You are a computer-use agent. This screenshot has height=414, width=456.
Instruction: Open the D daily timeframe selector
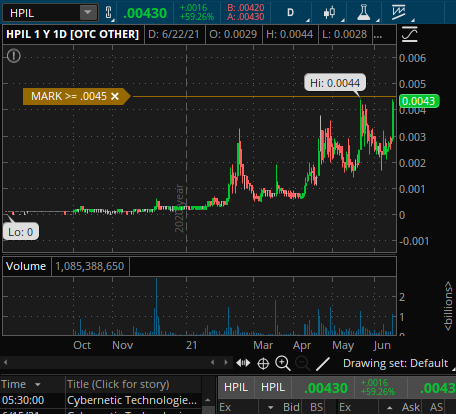click(x=290, y=13)
